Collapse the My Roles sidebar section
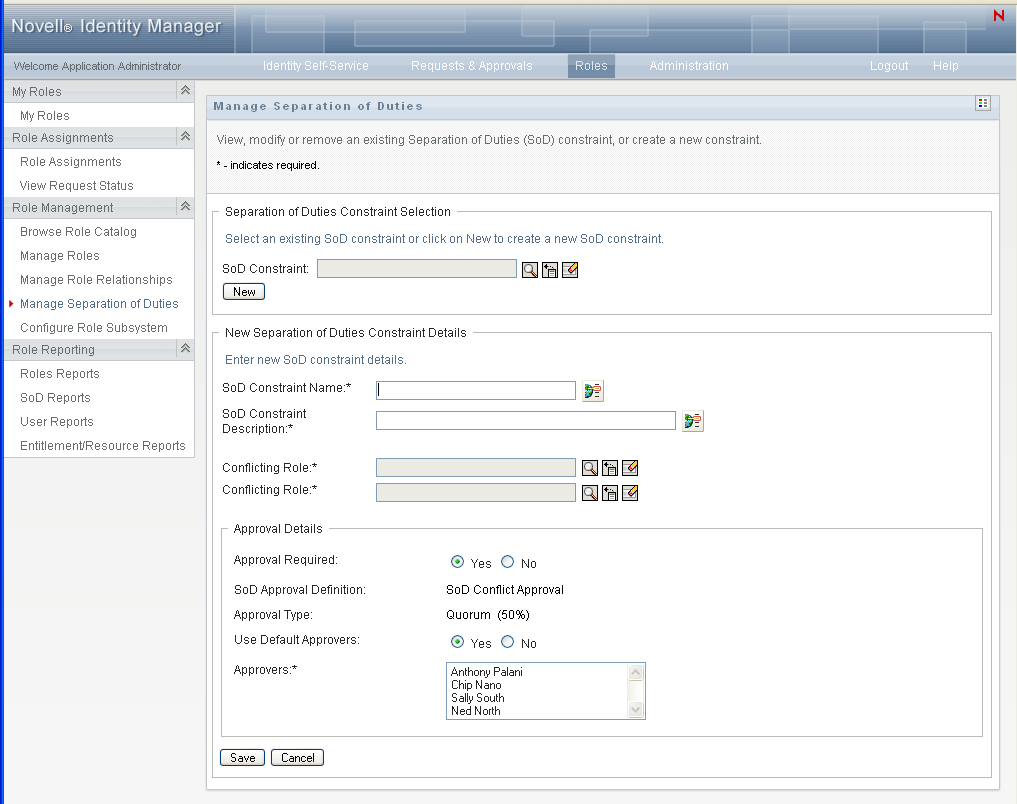The height and width of the screenshot is (804, 1017). point(185,90)
